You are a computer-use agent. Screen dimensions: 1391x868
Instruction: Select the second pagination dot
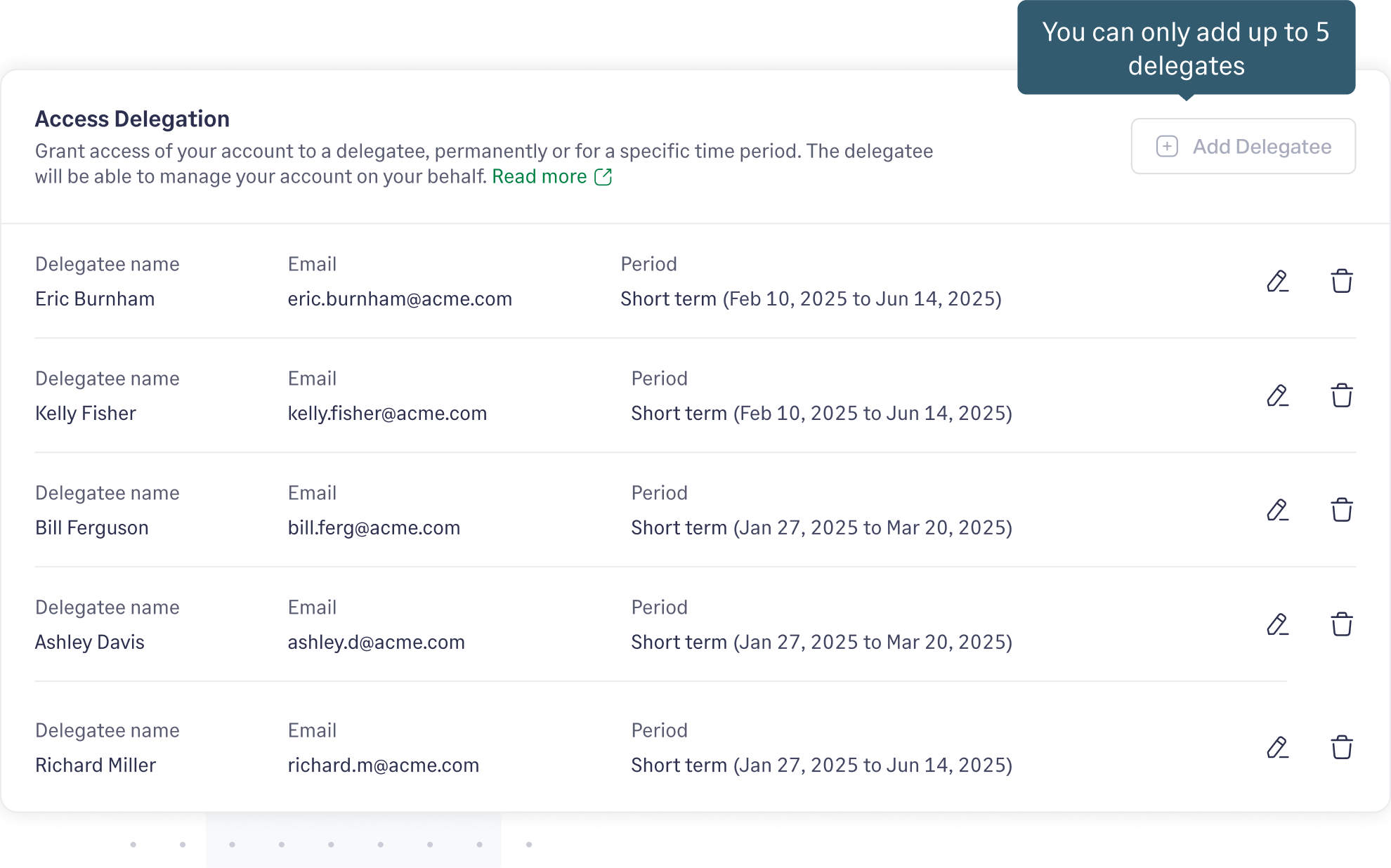[183, 845]
